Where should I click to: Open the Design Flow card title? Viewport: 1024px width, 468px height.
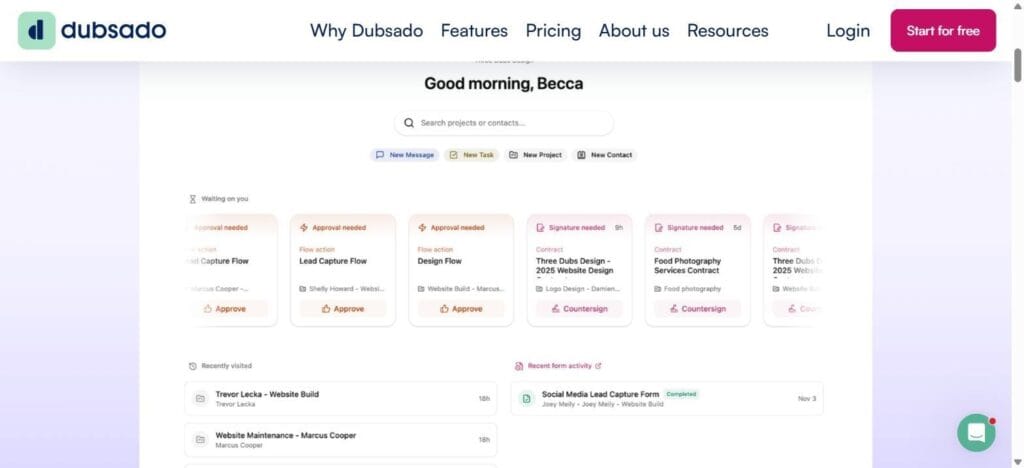(x=440, y=261)
